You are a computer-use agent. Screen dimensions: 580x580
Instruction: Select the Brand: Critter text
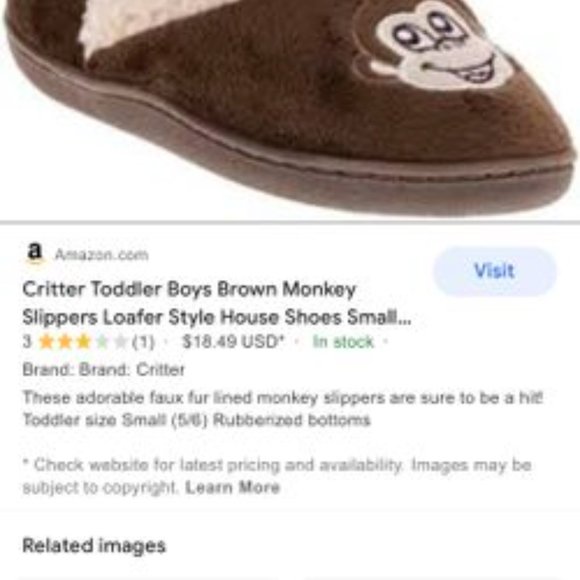[x=103, y=370]
